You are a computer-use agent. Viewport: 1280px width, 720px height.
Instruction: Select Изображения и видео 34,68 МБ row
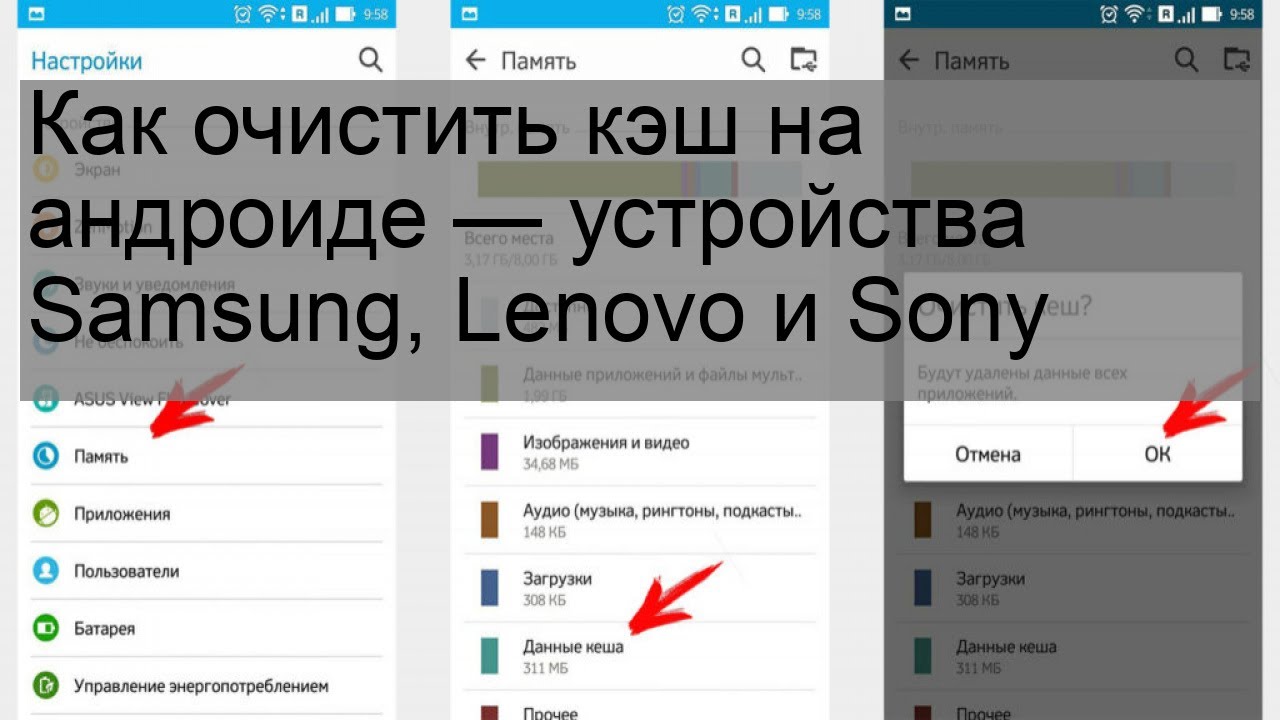[x=639, y=452]
